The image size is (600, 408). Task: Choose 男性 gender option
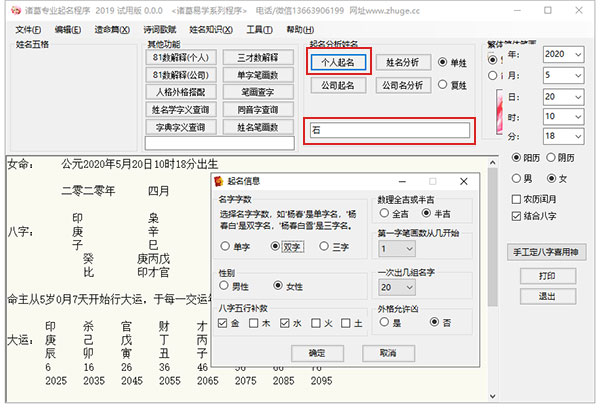click(225, 286)
